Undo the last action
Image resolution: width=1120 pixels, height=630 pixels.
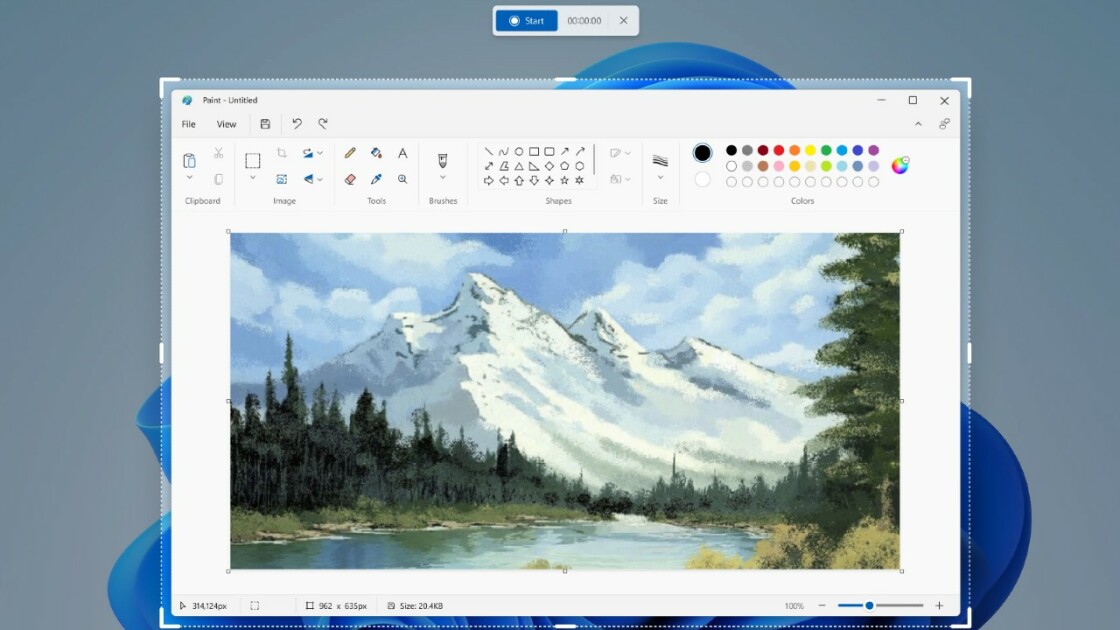[297, 124]
